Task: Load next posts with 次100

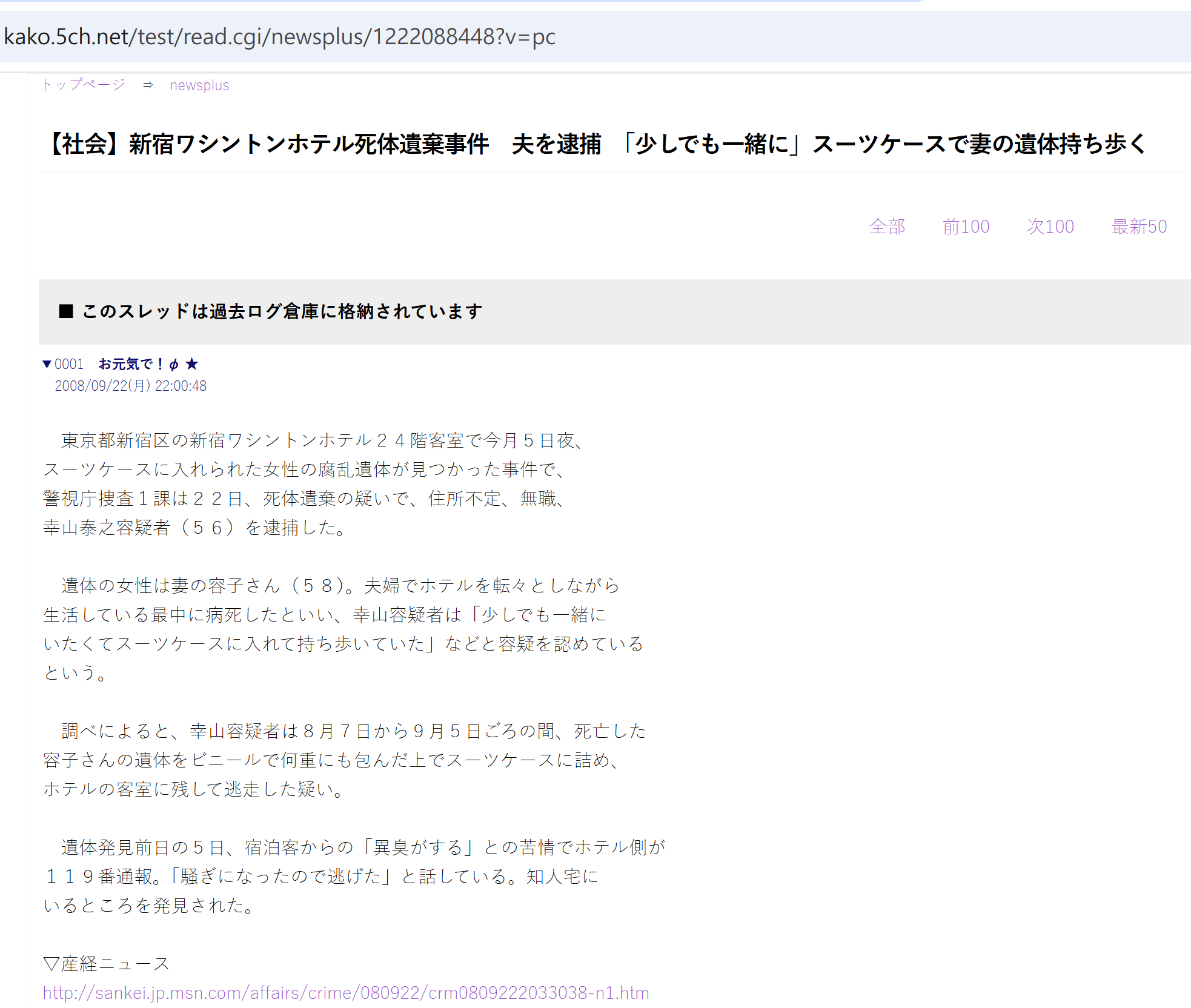Action: pos(1050,227)
